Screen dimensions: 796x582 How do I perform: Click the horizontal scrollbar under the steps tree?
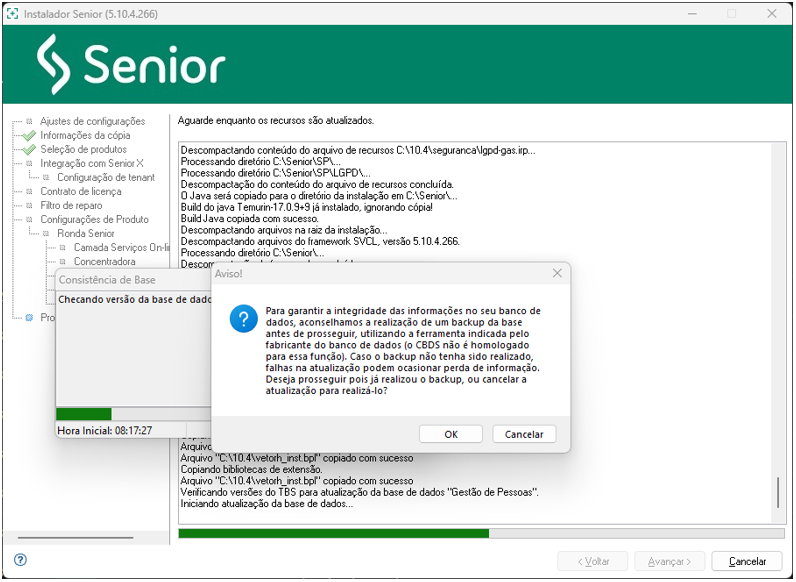pyautogui.click(x=76, y=537)
